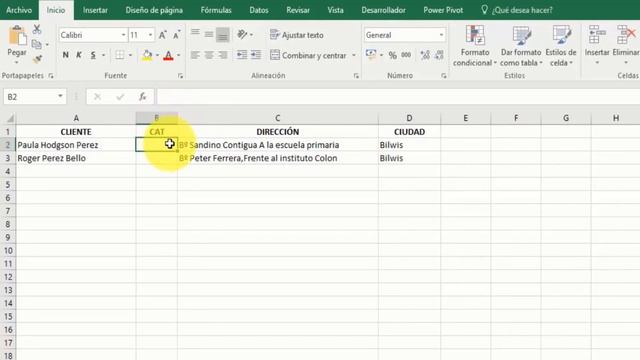640x360 pixels.
Task: Align cell content to middle
Action: [209, 35]
